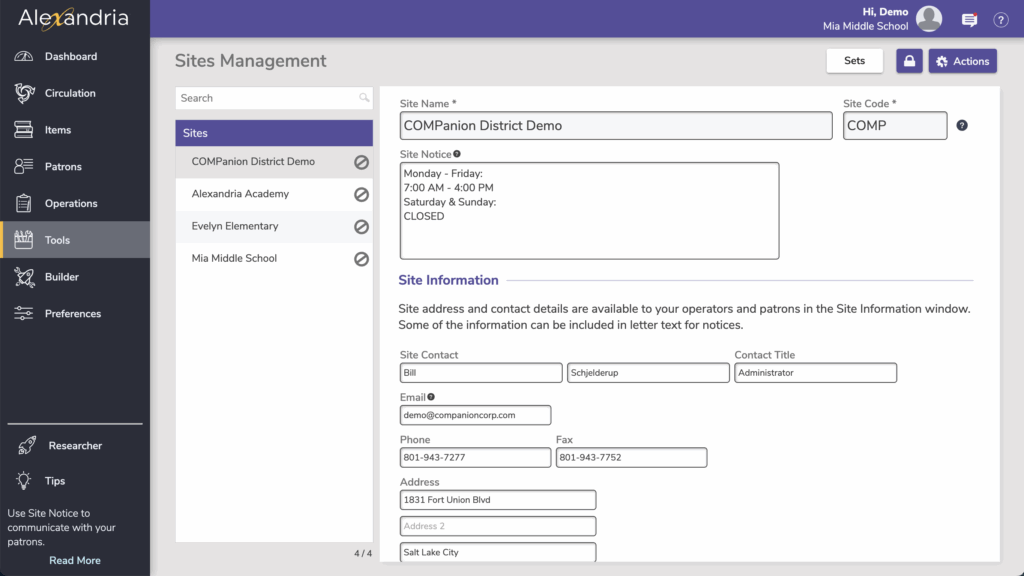
Task: Select Evelyn Elementary site
Action: (274, 226)
